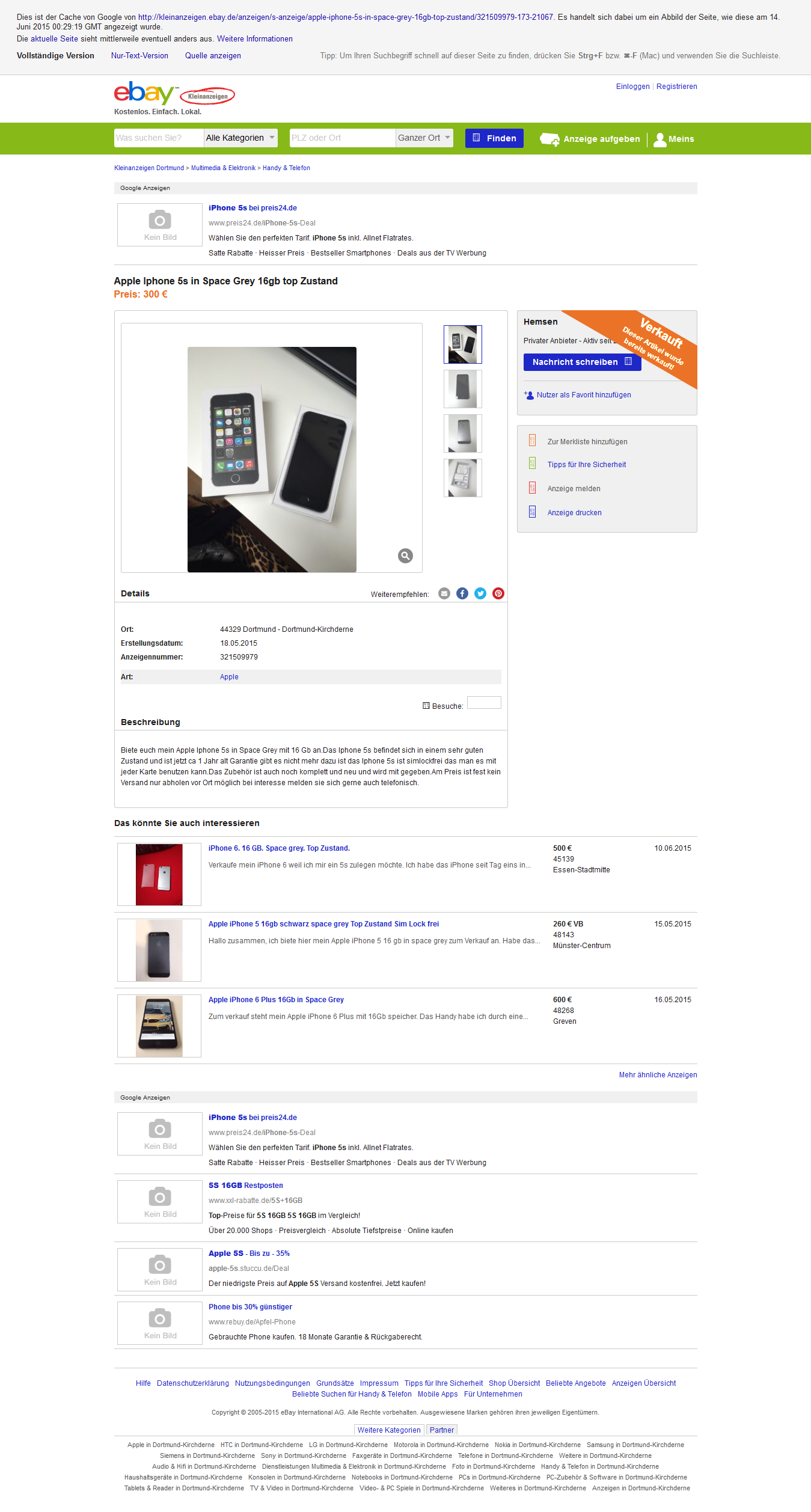Click the Anzeige aufgeben icon
The image size is (811, 1512).
(549, 139)
